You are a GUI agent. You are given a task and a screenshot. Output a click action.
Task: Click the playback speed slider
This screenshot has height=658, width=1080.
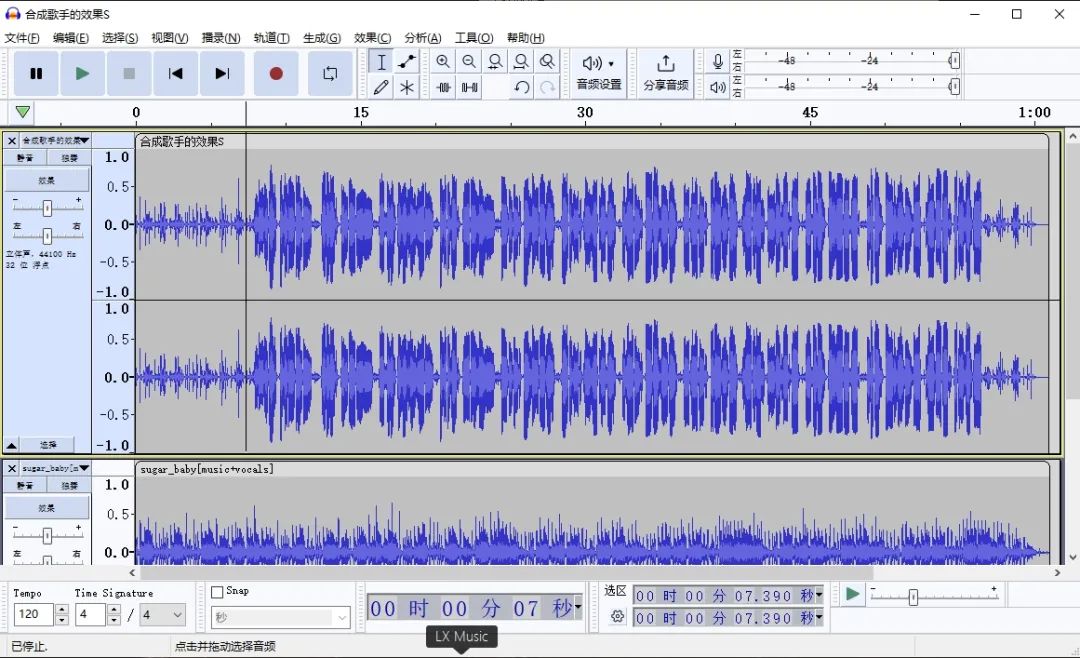pyautogui.click(x=913, y=597)
